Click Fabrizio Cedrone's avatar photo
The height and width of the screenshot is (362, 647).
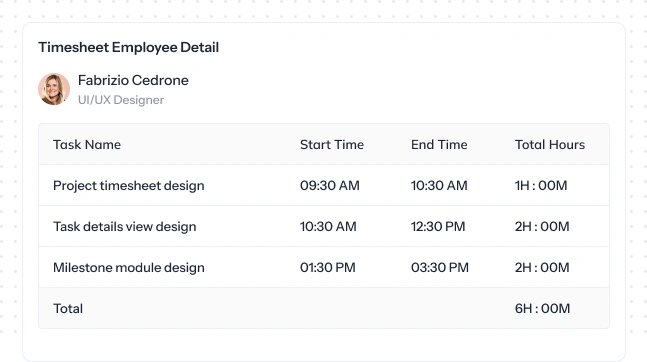[54, 89]
